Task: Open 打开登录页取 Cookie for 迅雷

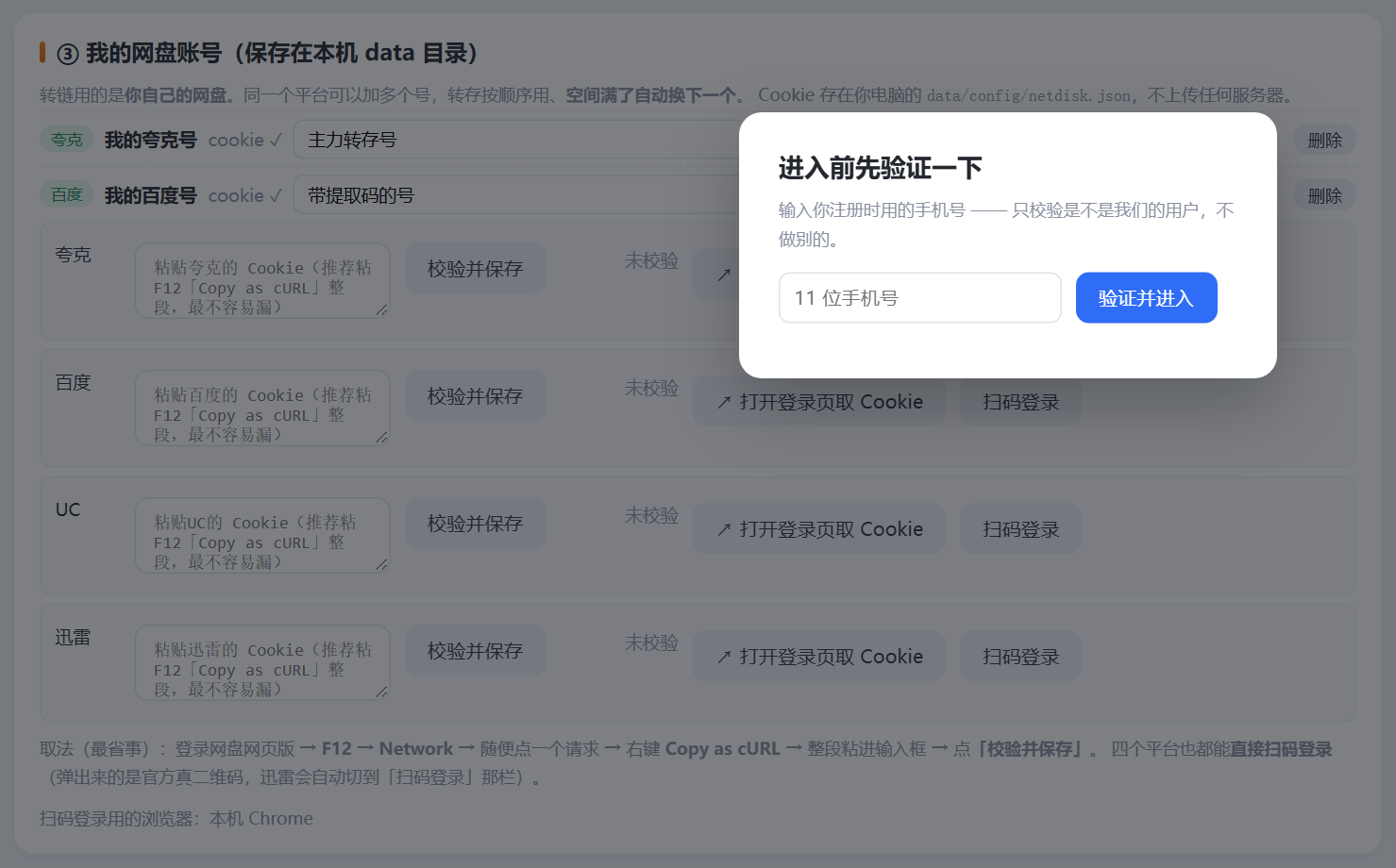Action: pos(818,657)
